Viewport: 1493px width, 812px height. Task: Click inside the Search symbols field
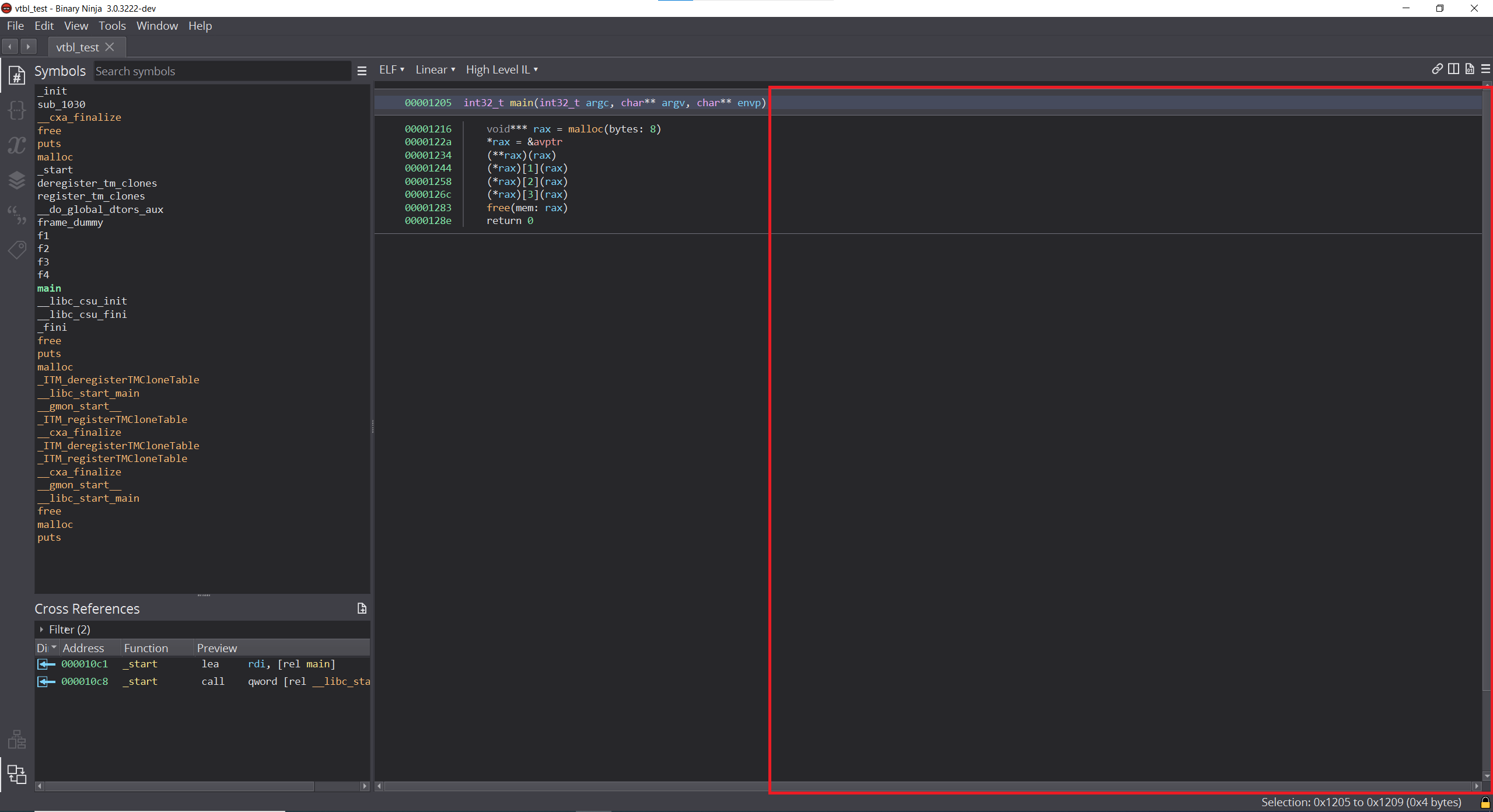pos(222,71)
